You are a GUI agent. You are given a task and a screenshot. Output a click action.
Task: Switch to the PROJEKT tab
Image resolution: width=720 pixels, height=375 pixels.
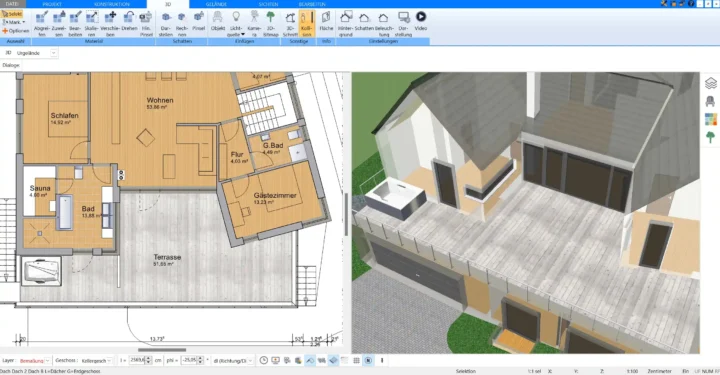click(52, 4)
